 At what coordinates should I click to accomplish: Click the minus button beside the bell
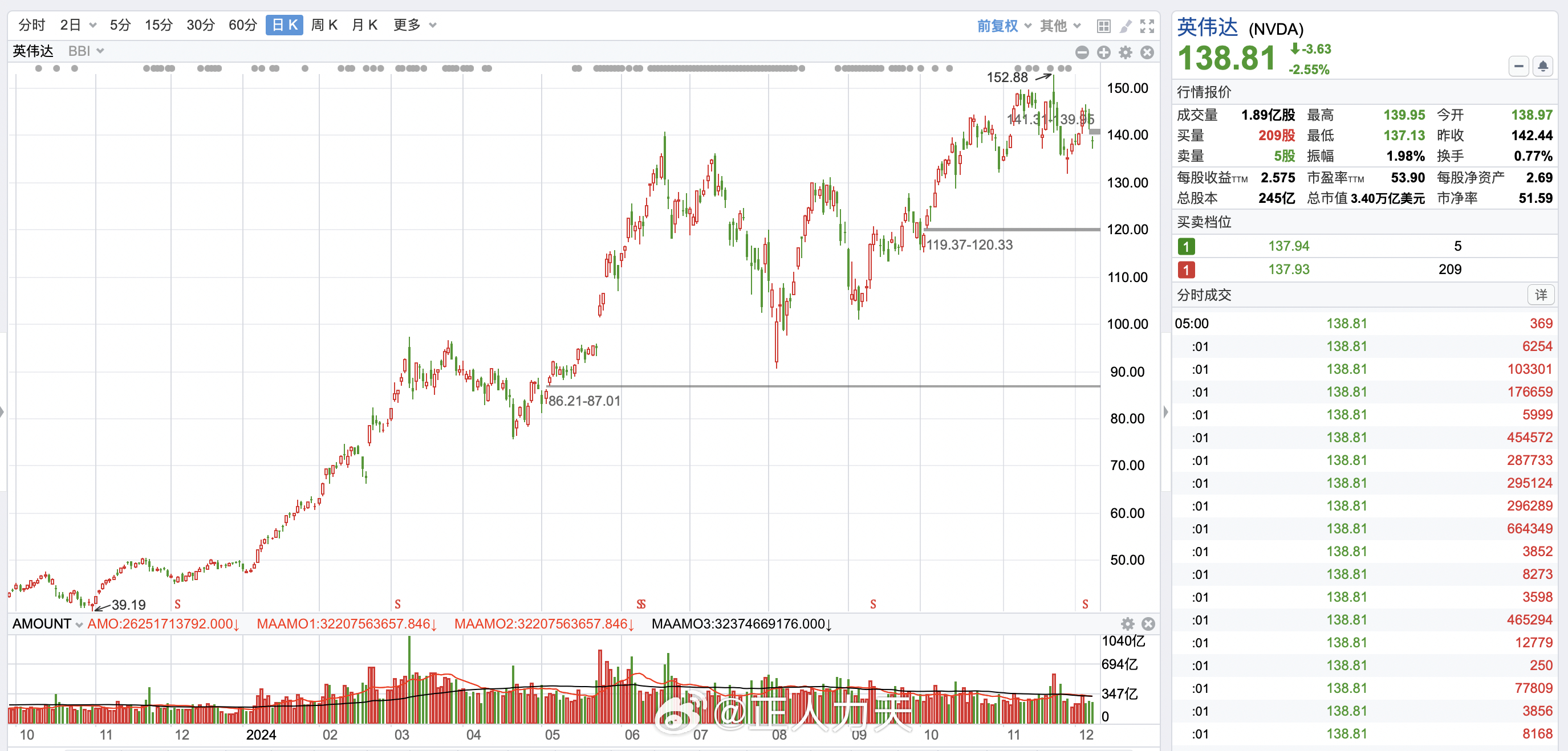[1519, 66]
